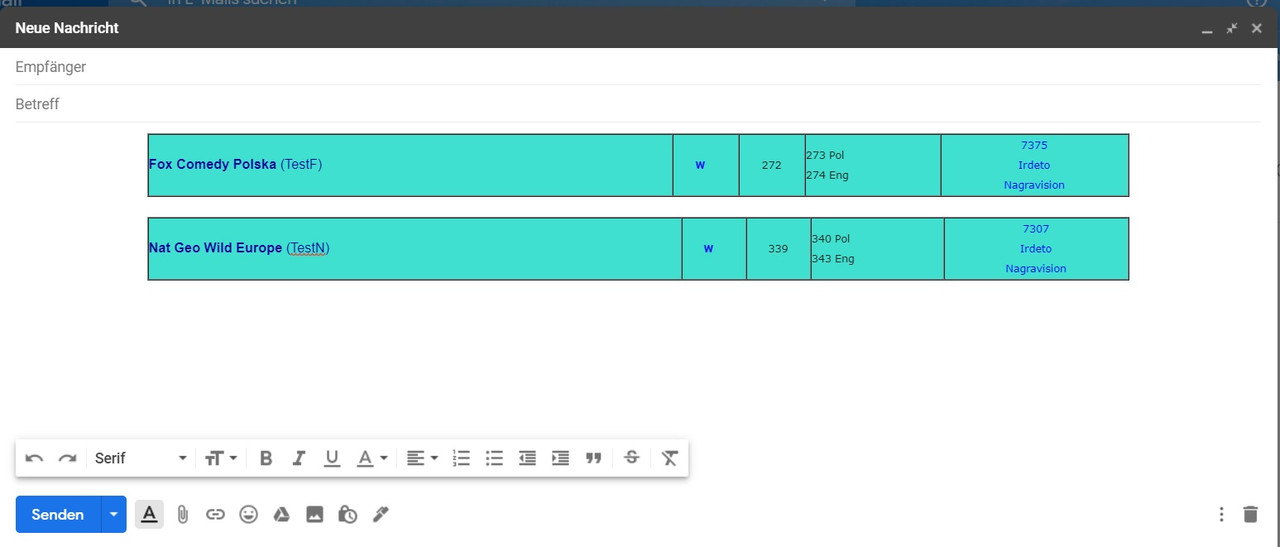Image resolution: width=1280 pixels, height=547 pixels.
Task: Click Irdeto link in Nat Geo row
Action: 1036,249
